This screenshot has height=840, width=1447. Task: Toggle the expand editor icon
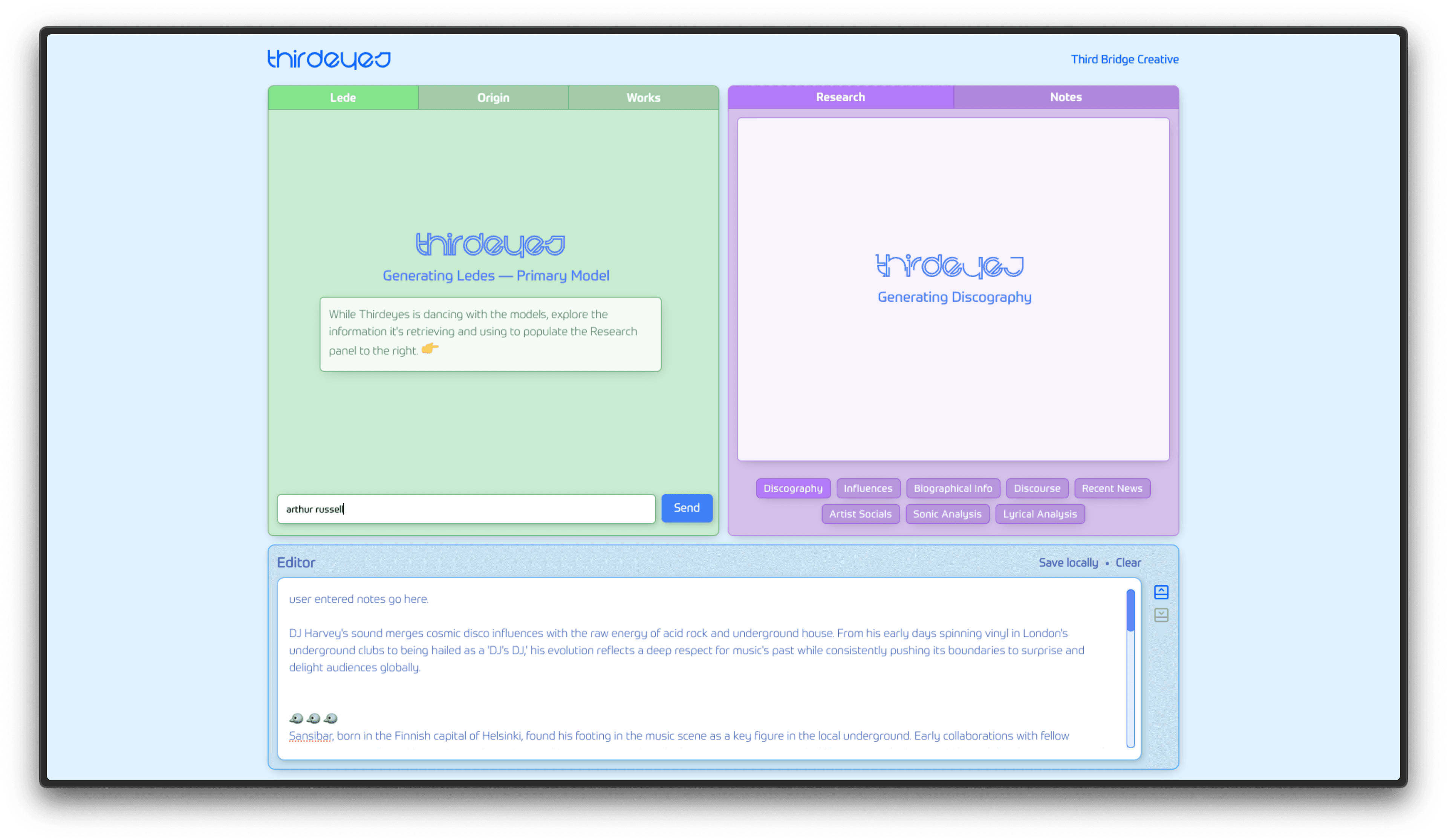(x=1160, y=591)
